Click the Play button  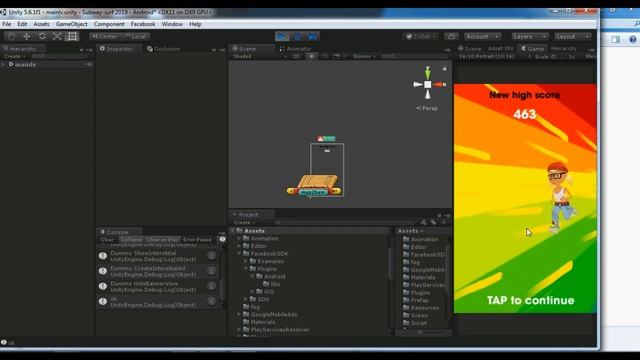(282, 36)
